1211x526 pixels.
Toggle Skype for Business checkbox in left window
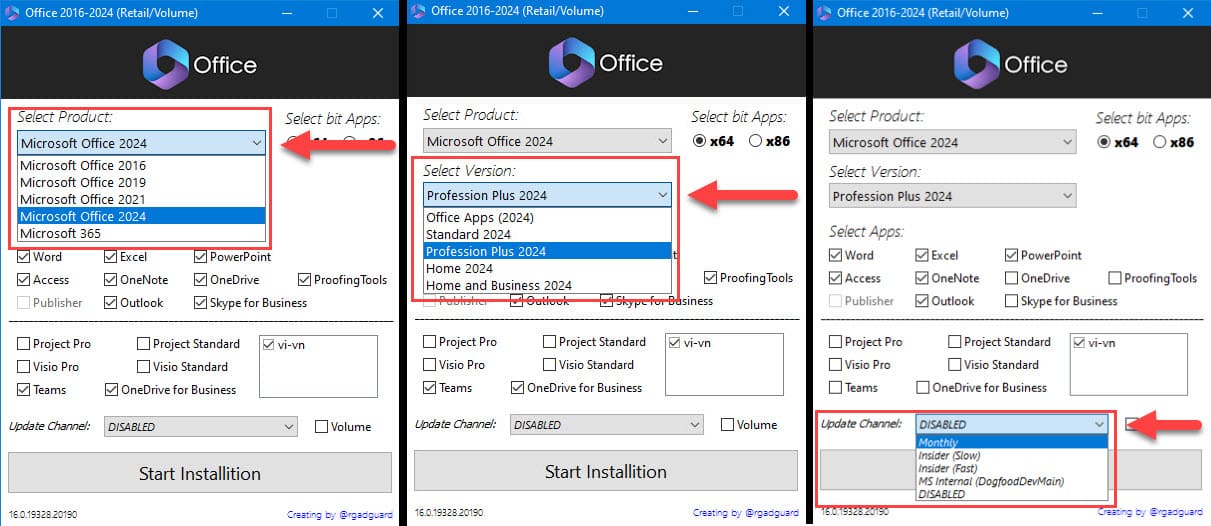[x=201, y=303]
